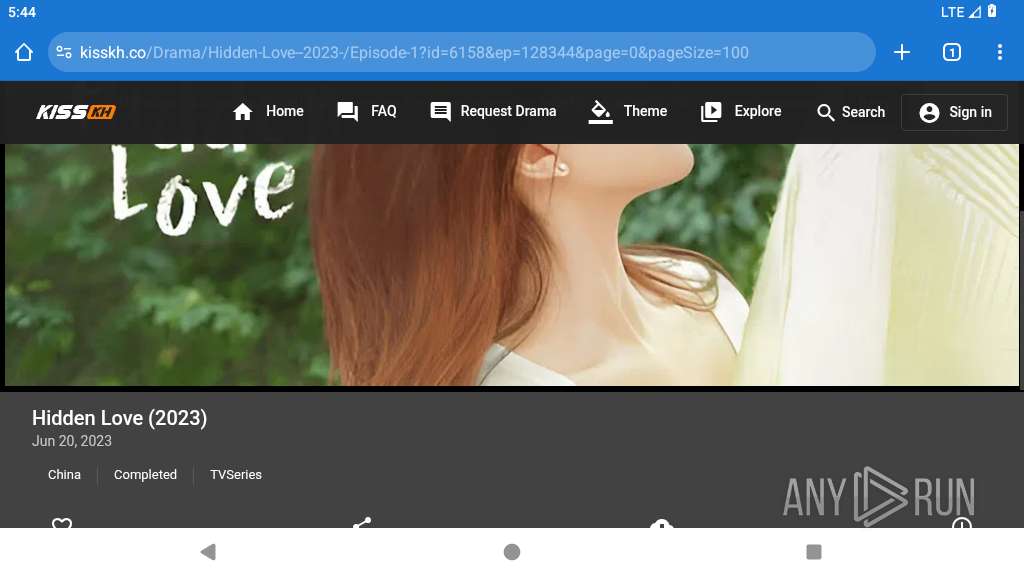Open browser three-dot overflow menu
1024x576 pixels.
point(1000,52)
